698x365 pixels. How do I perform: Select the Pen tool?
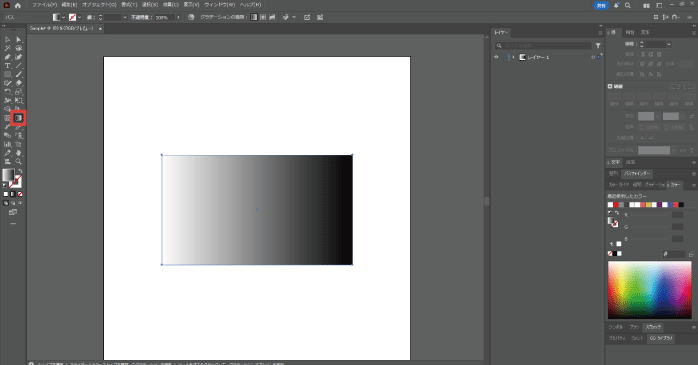(x=8, y=57)
